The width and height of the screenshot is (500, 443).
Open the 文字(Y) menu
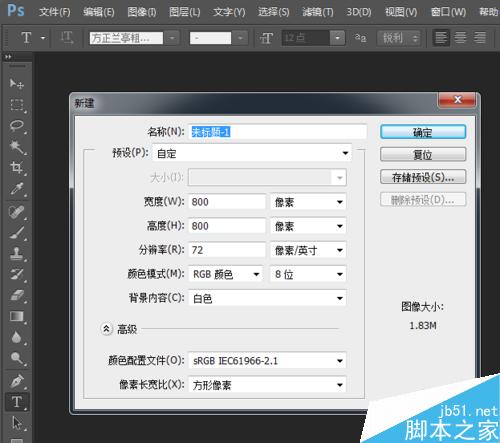tap(229, 12)
